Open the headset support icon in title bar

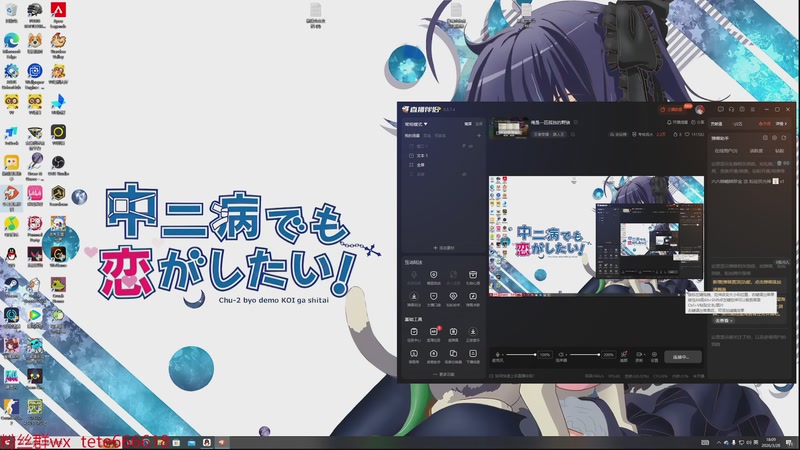pos(731,109)
